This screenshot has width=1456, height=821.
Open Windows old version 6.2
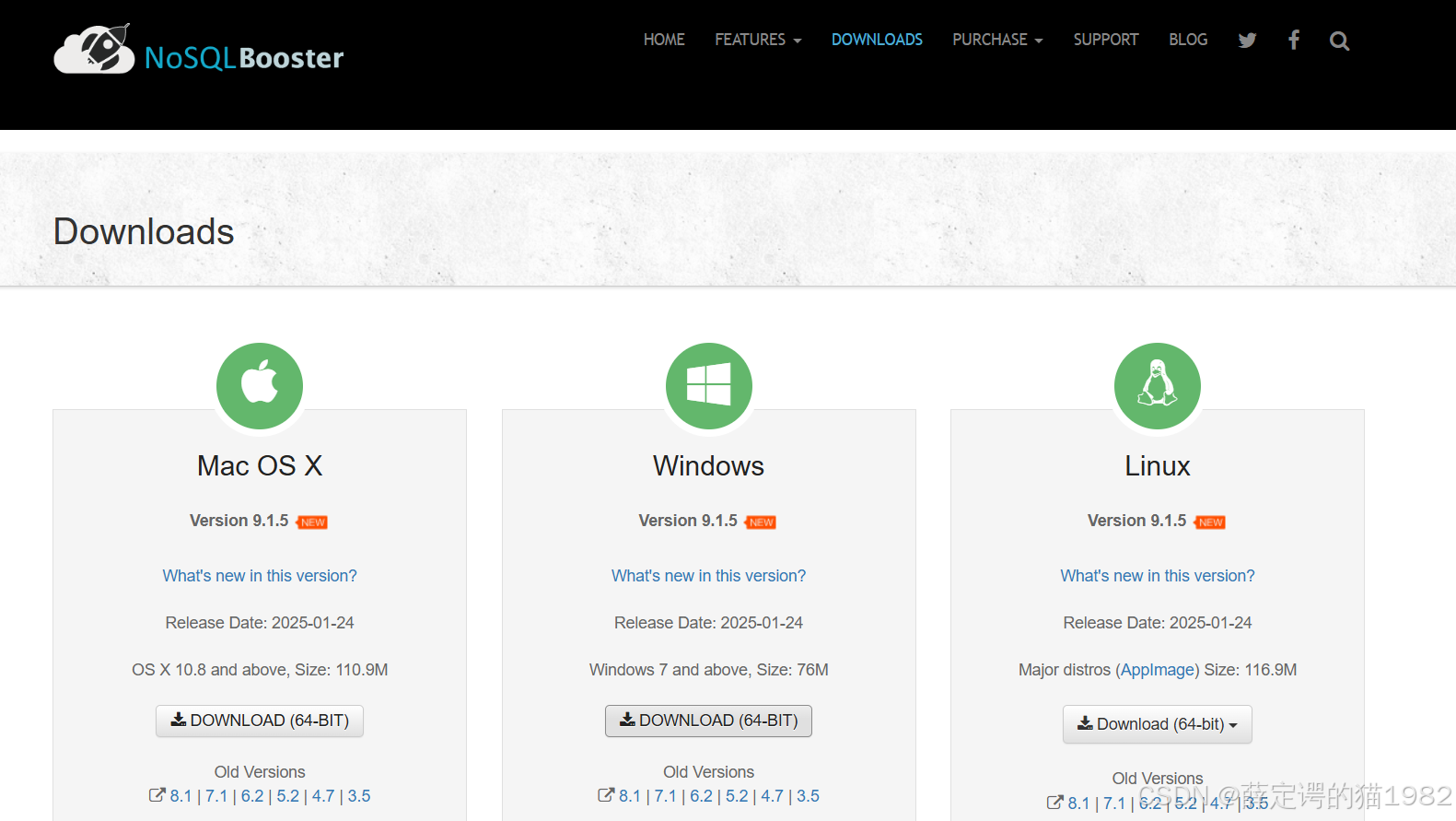[x=702, y=796]
